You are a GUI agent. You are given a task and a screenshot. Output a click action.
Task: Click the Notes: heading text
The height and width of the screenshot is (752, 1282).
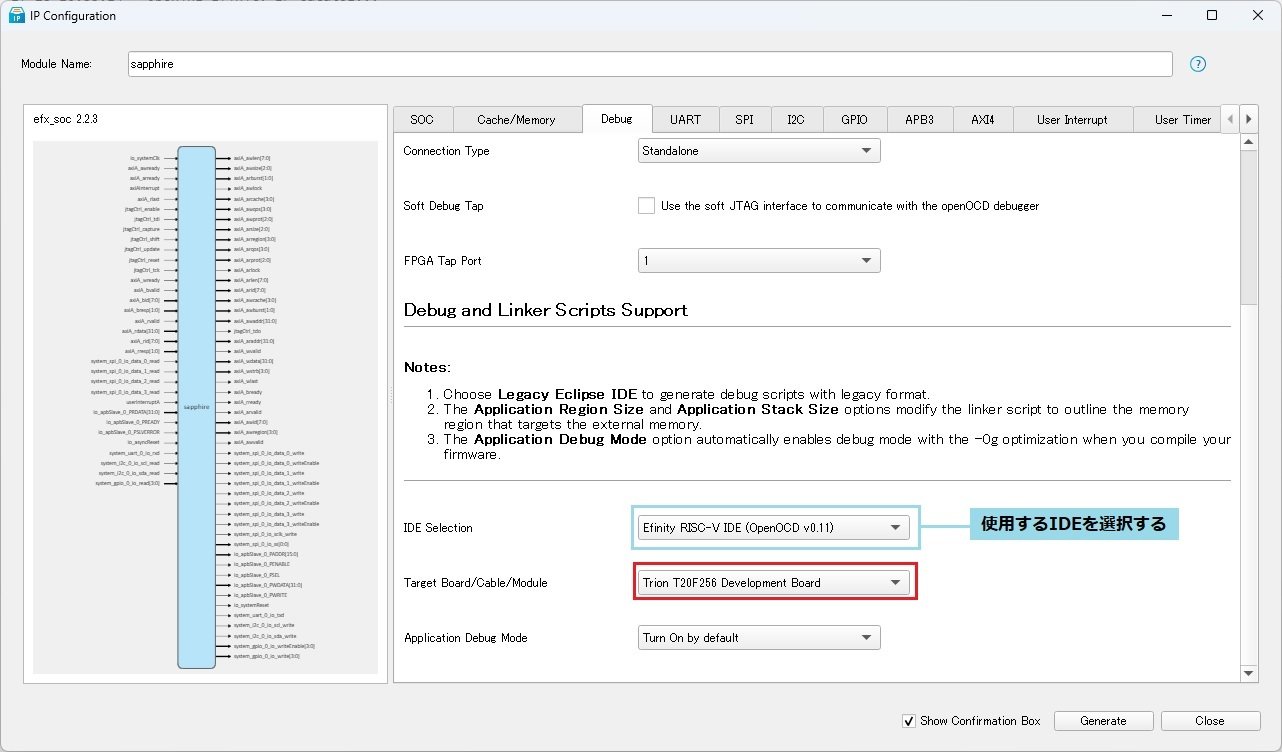coord(427,368)
